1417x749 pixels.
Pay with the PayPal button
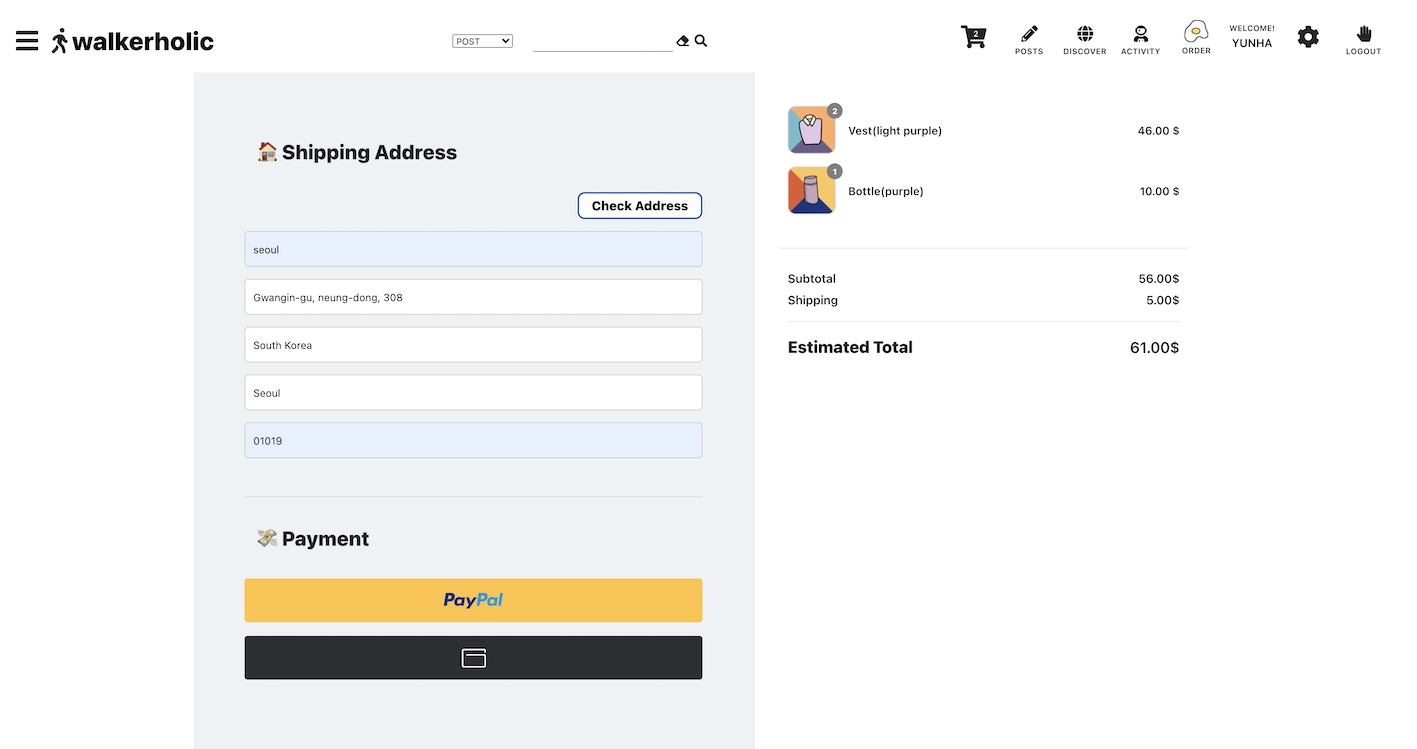click(x=473, y=600)
